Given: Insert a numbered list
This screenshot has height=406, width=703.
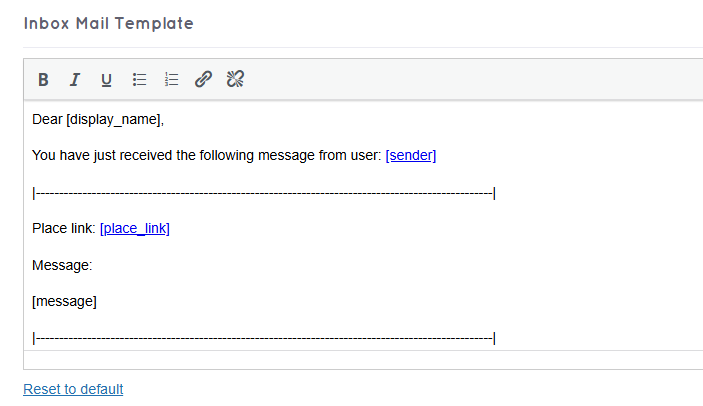Looking at the screenshot, I should (x=171, y=80).
